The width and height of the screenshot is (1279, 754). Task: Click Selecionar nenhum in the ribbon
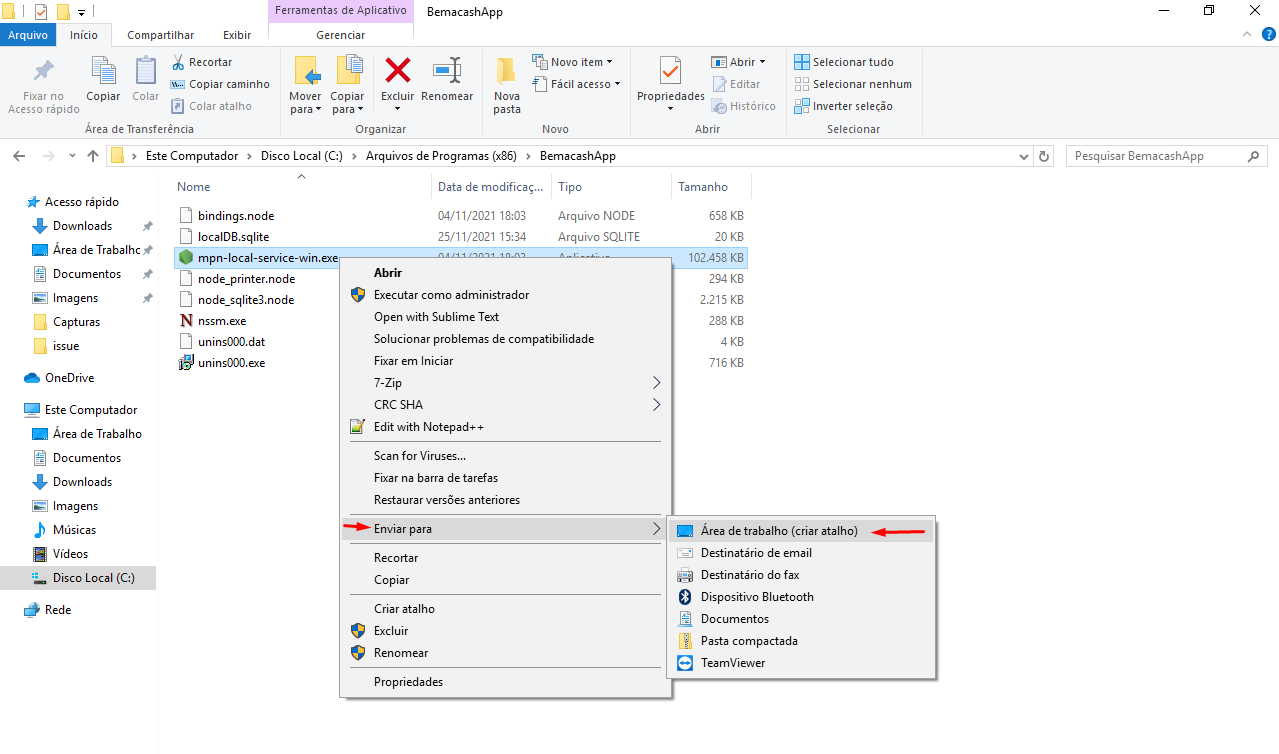(853, 84)
